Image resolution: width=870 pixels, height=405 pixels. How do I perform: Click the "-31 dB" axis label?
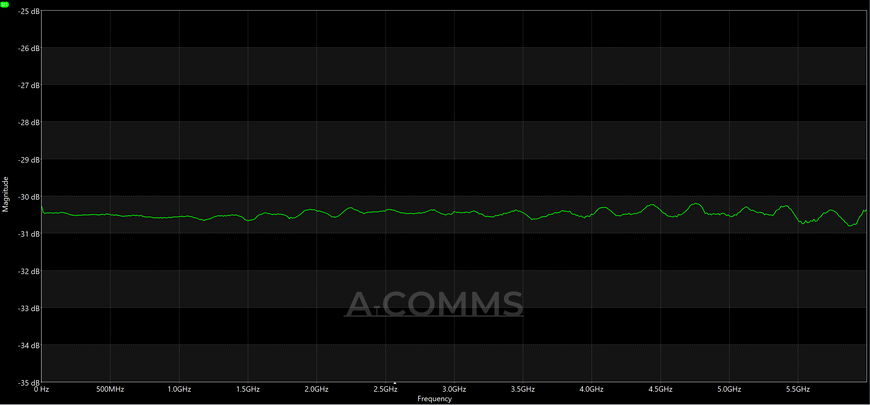pos(29,234)
